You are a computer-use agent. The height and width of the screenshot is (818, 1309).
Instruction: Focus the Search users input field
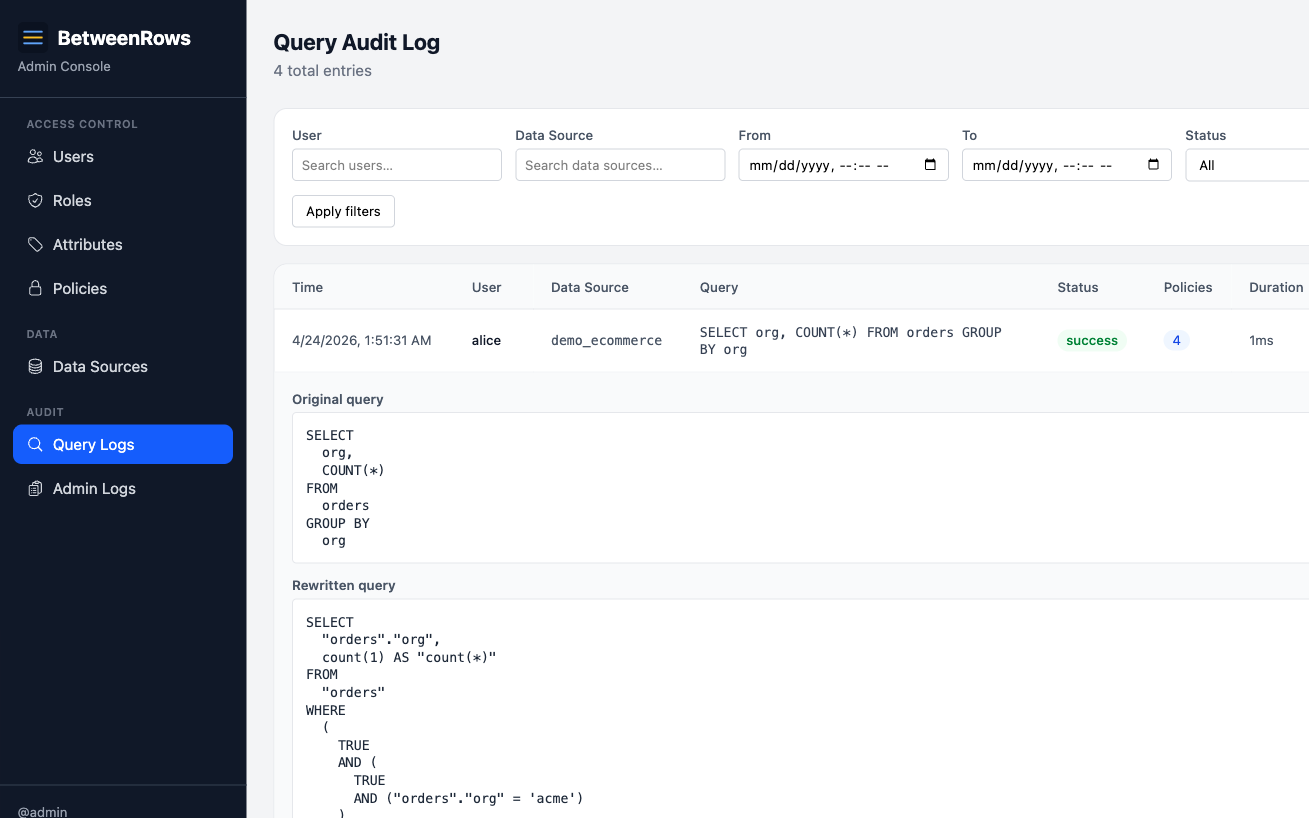tap(397, 165)
